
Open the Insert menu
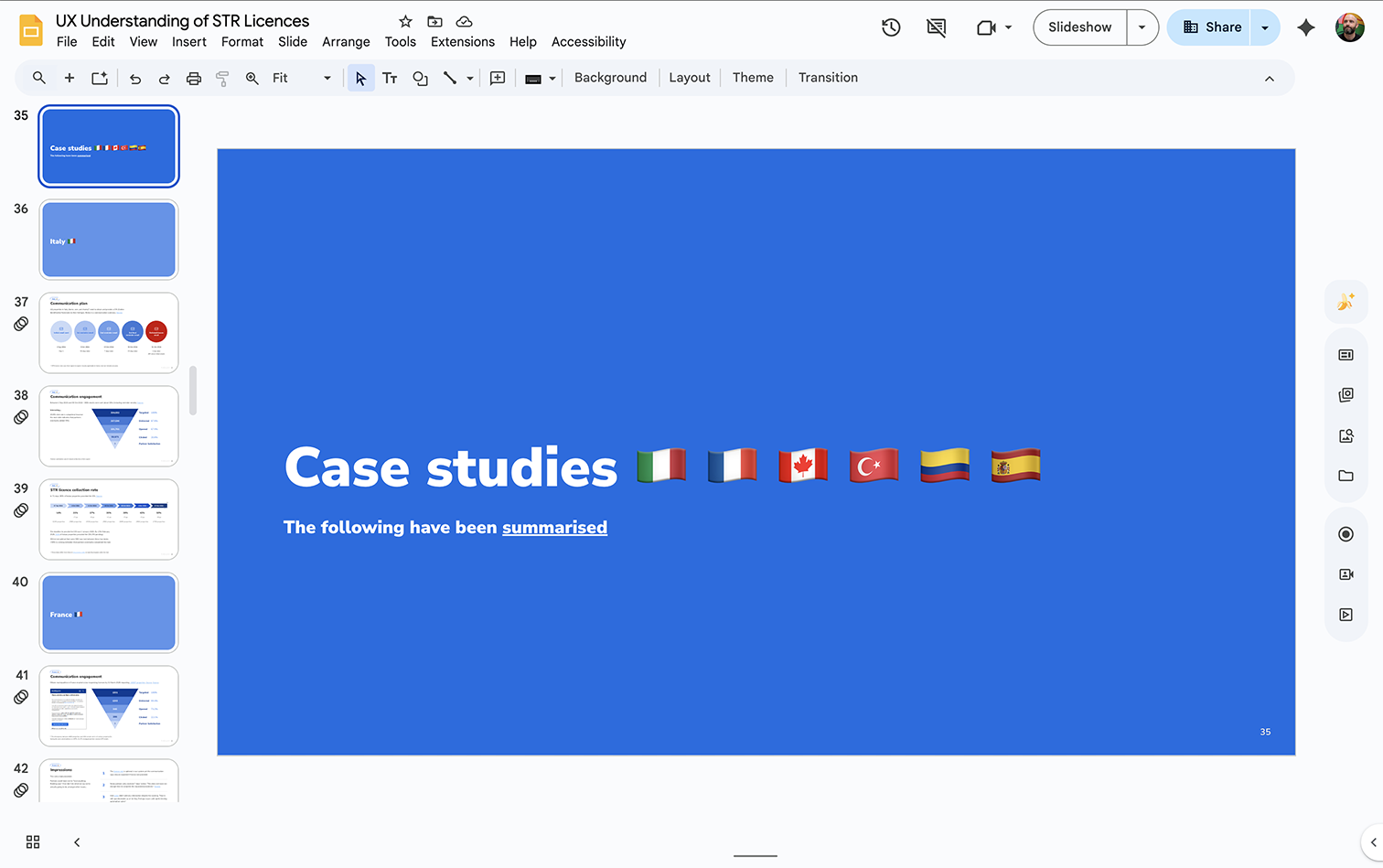coord(189,41)
